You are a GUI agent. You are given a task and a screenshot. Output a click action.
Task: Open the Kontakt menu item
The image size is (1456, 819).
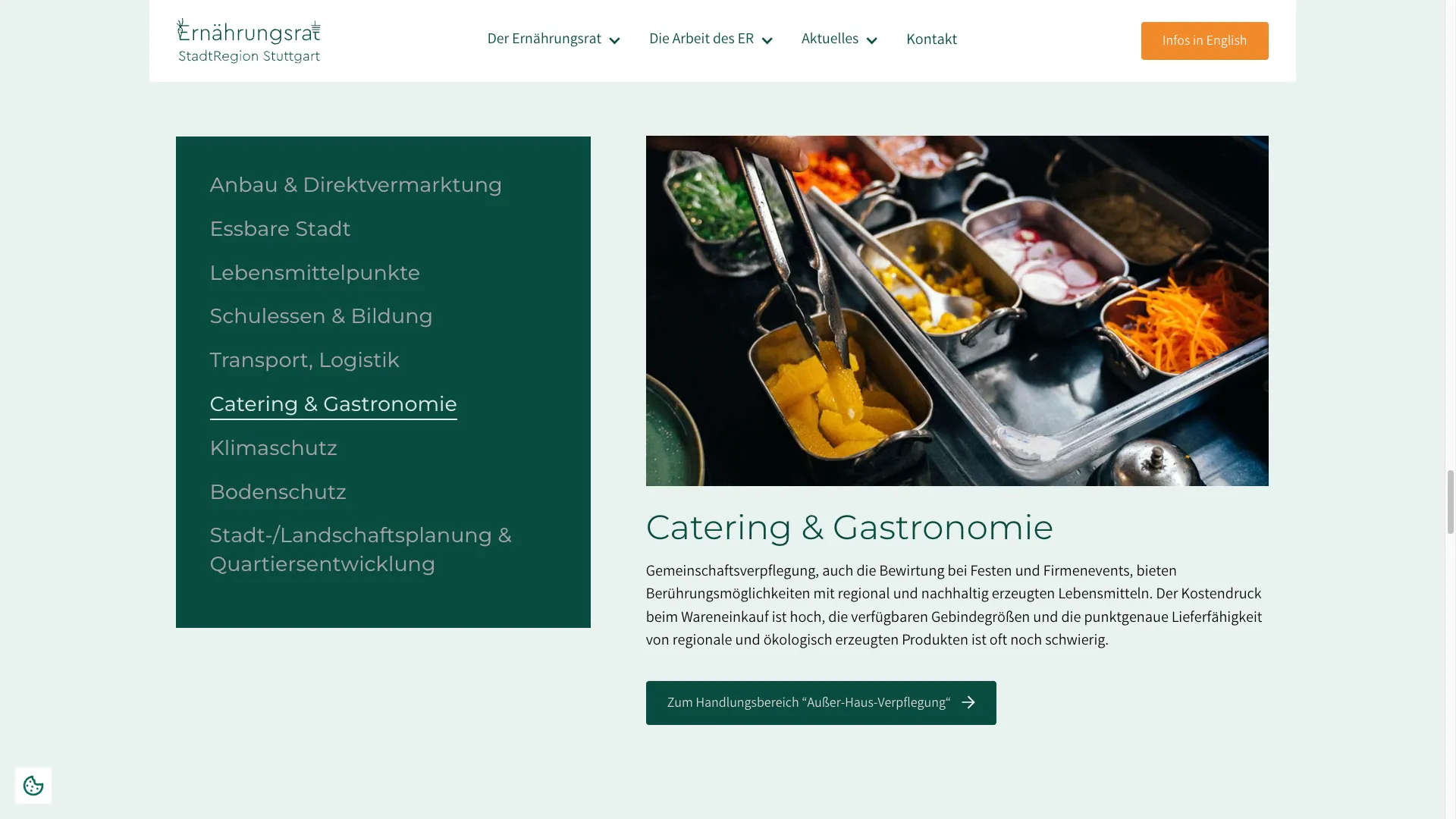pyautogui.click(x=931, y=39)
